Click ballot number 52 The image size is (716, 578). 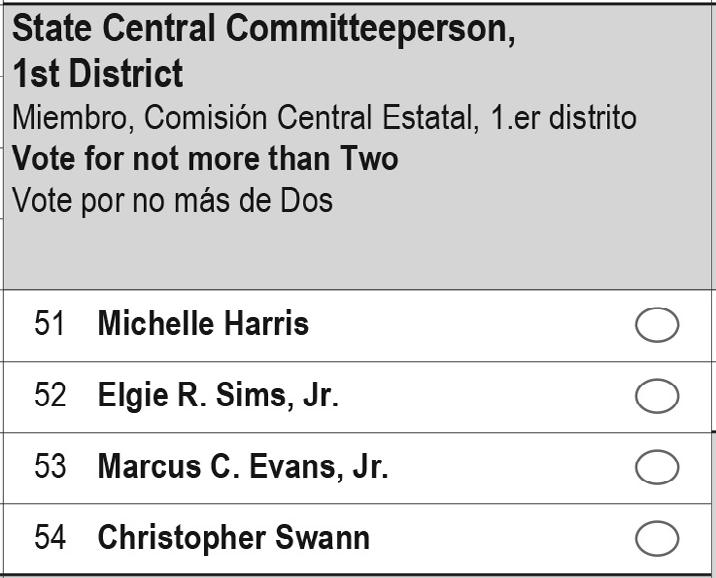pyautogui.click(x=50, y=395)
